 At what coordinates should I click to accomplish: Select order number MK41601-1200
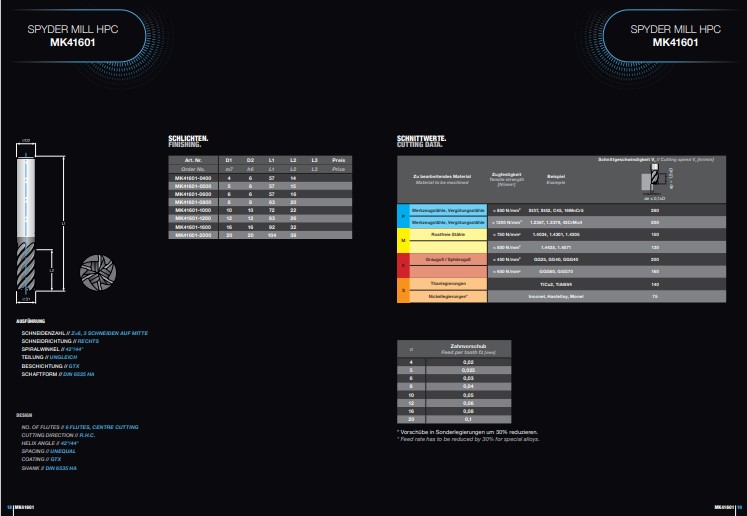click(x=193, y=218)
